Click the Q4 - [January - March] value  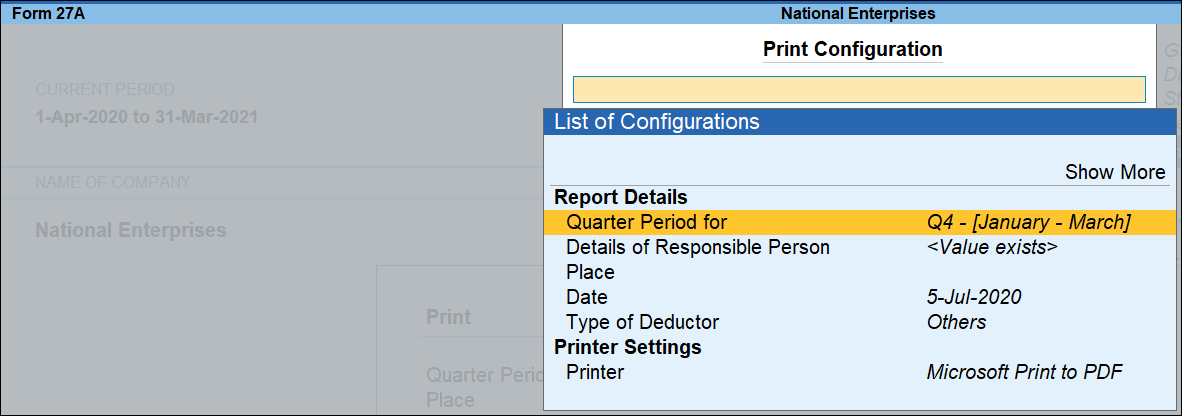tap(1028, 222)
